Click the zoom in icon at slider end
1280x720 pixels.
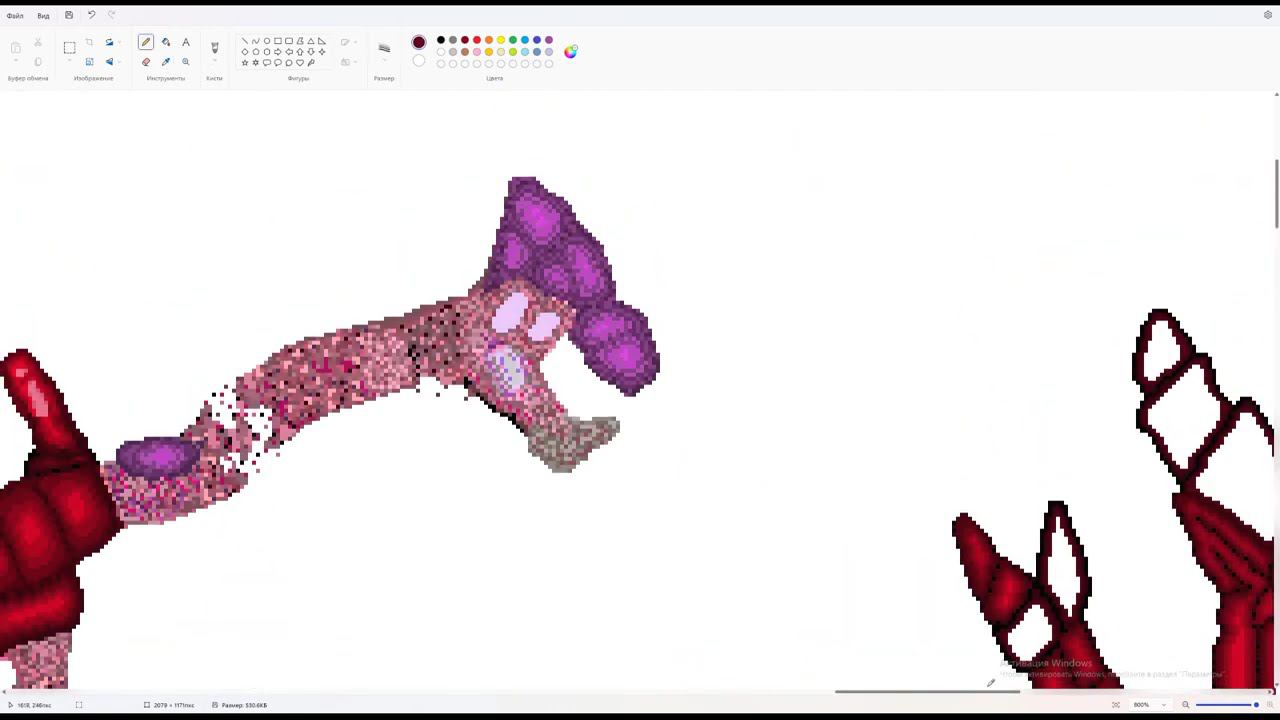(x=1270, y=704)
